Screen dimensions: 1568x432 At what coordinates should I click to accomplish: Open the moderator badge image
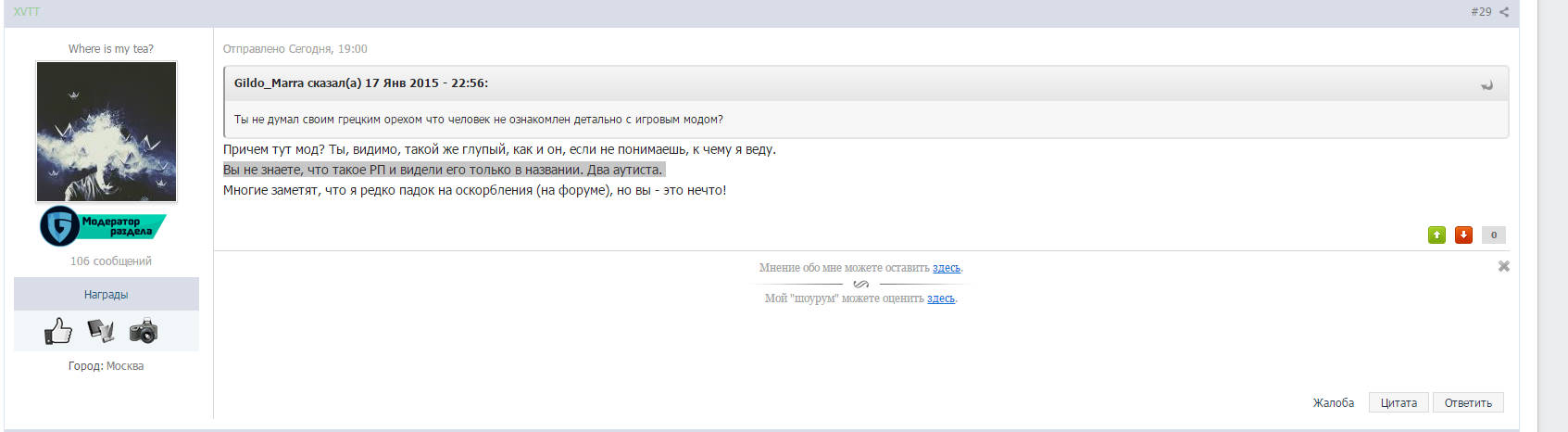[x=103, y=226]
